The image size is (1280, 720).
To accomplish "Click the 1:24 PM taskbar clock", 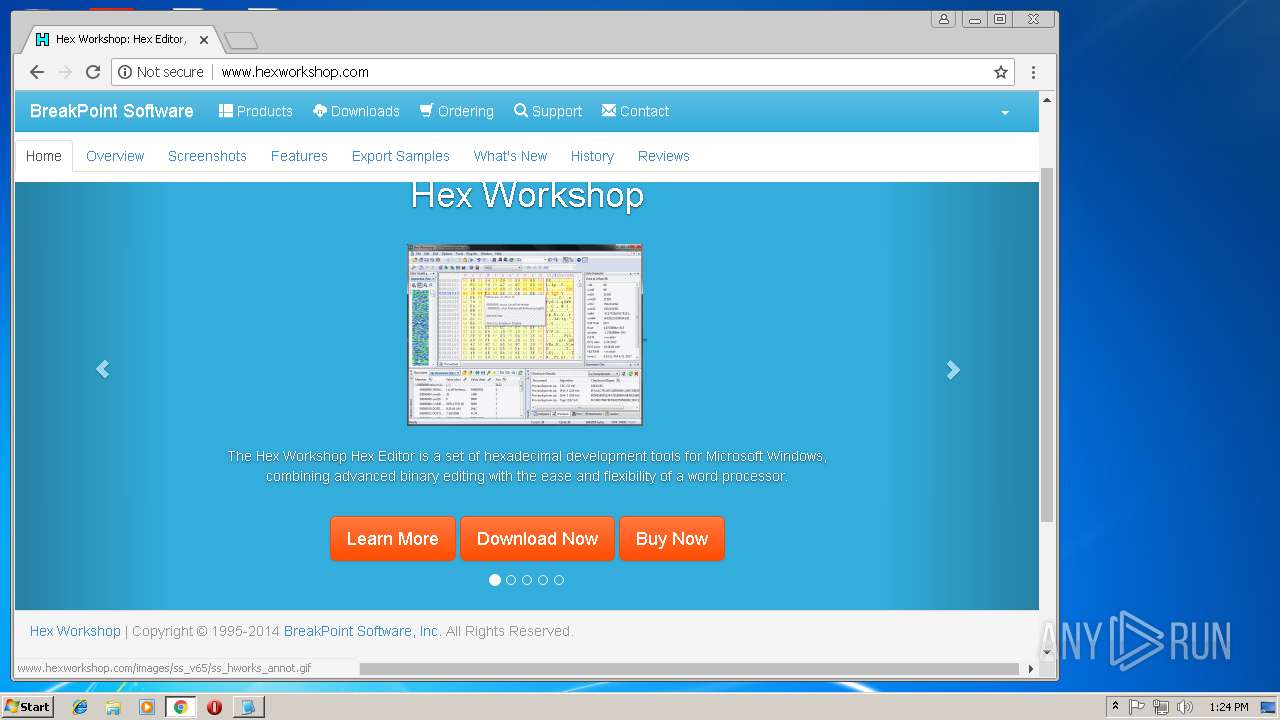I will click(x=1228, y=707).
